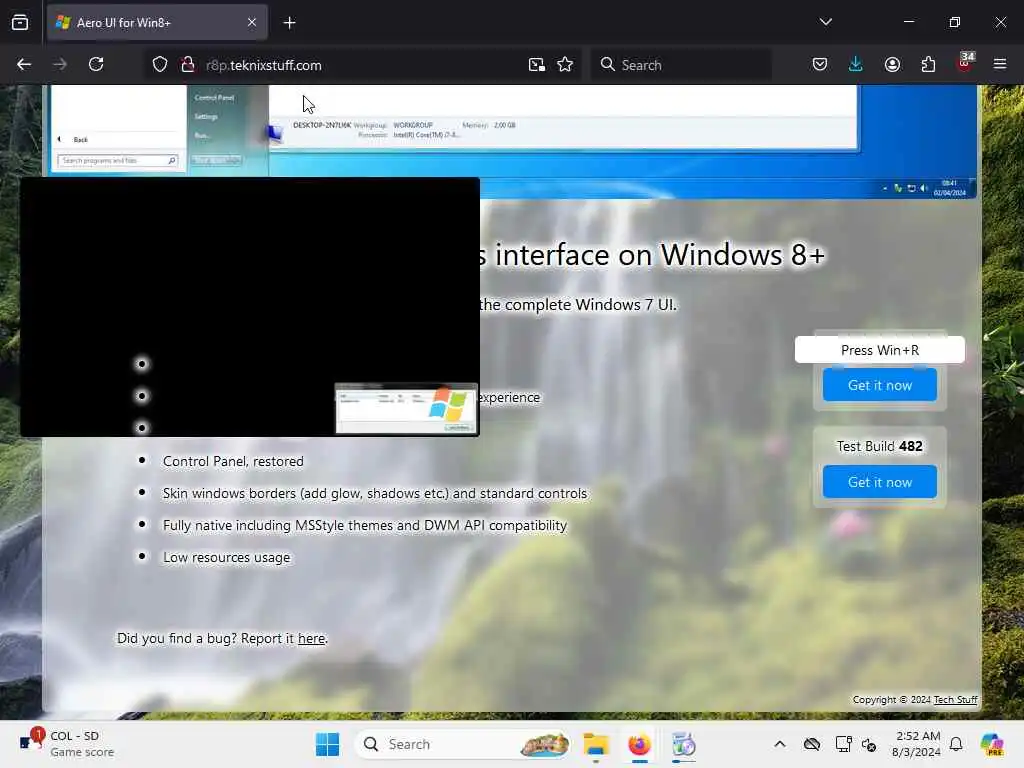The height and width of the screenshot is (768, 1024).
Task: Close the Aero UI for Win8+ tab
Action: (252, 23)
